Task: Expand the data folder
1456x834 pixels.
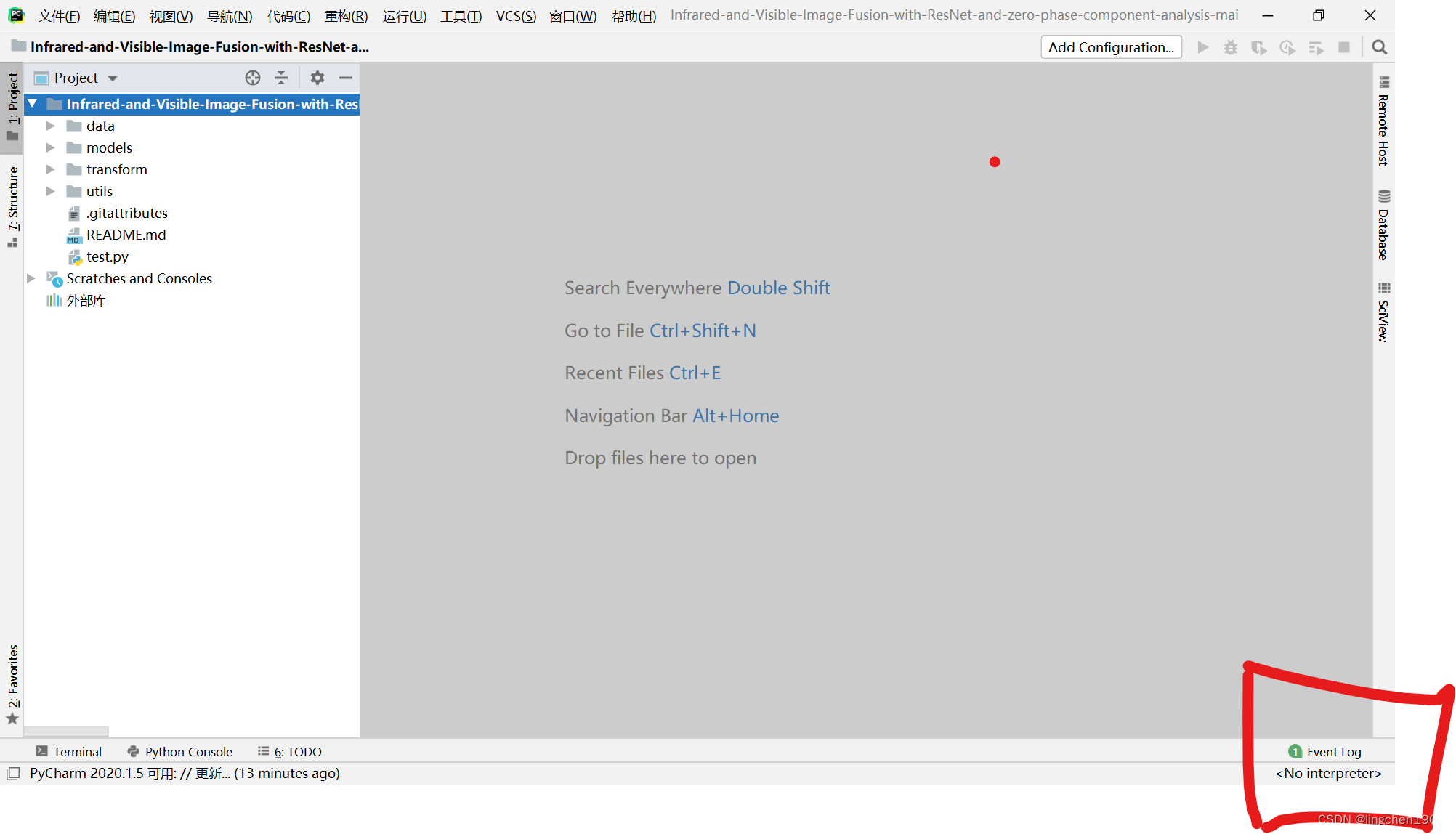Action: [x=50, y=126]
